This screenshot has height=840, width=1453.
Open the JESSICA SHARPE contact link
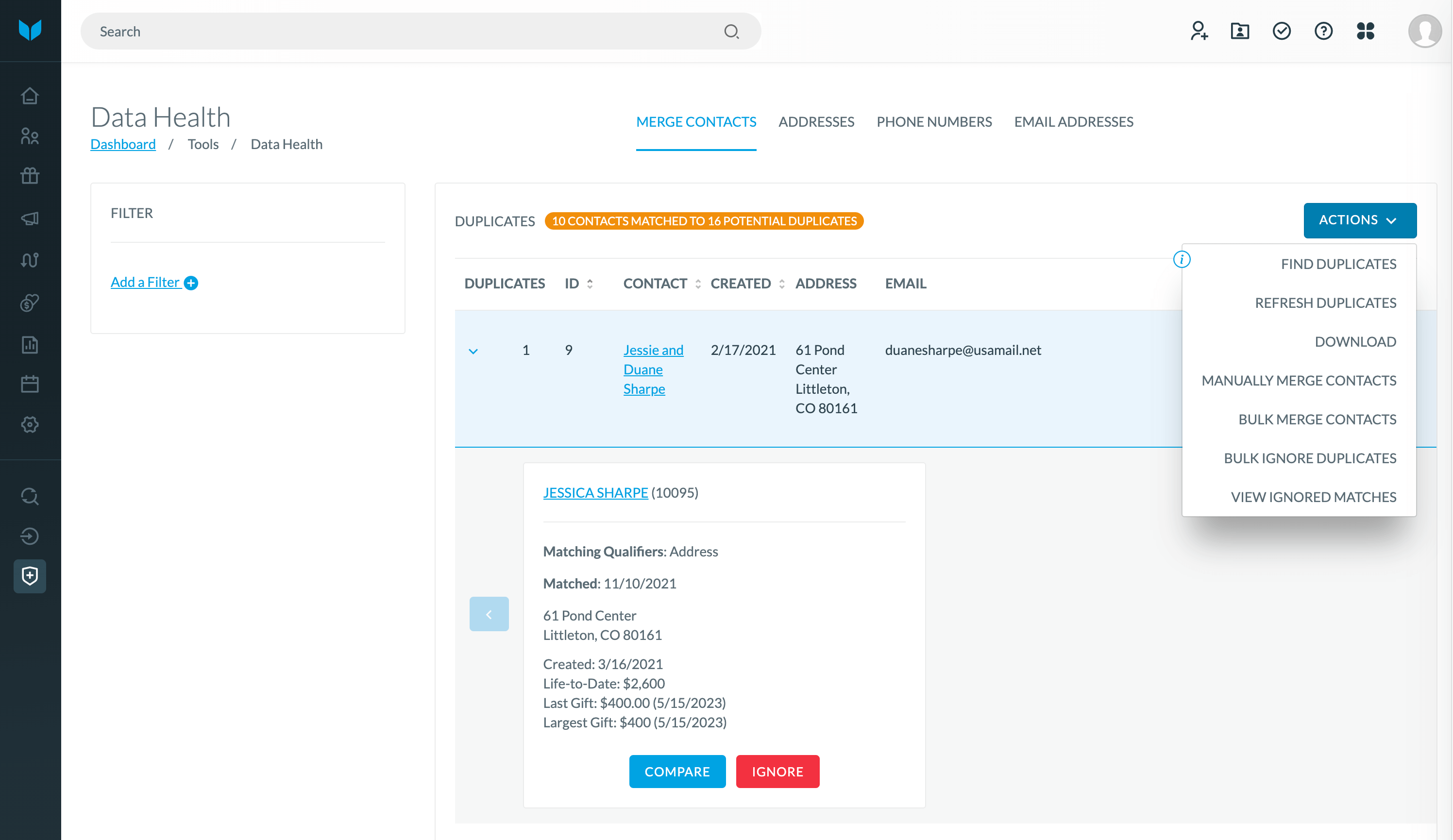(595, 492)
